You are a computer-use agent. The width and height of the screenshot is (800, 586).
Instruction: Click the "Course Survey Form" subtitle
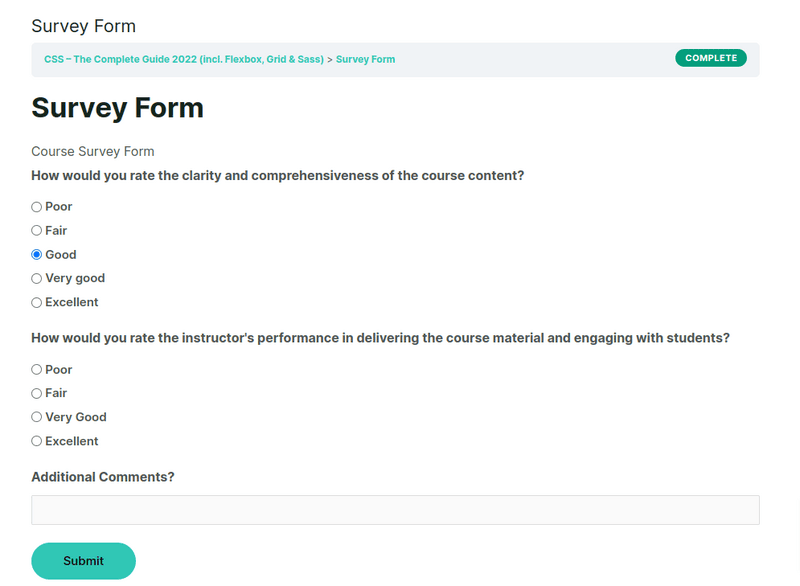pos(92,151)
